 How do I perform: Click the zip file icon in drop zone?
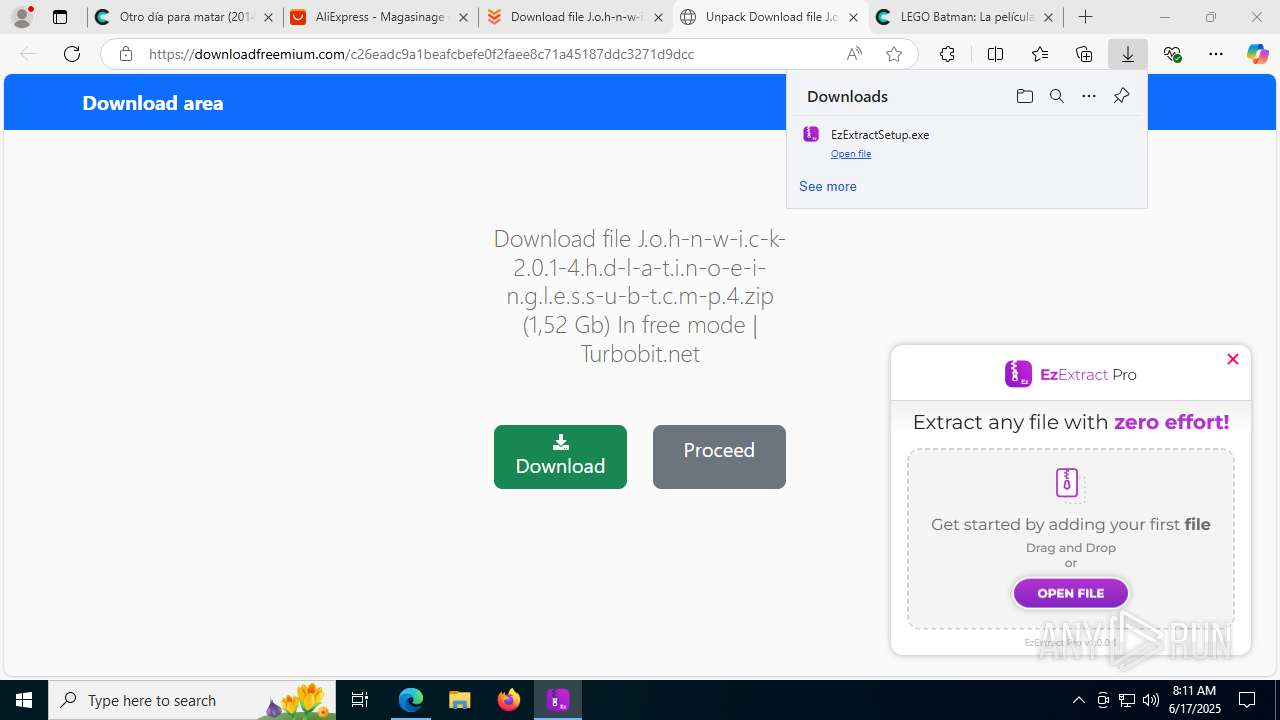click(1068, 483)
